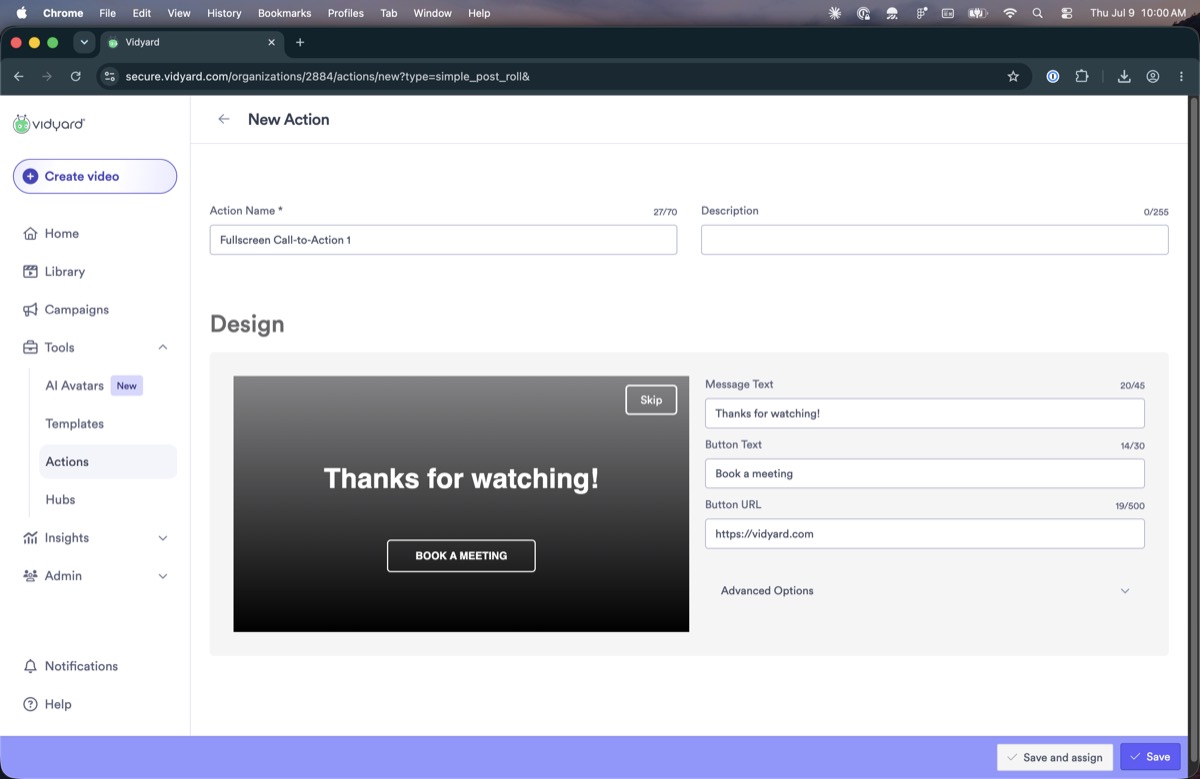Click the Vidyard logo
The width and height of the screenshot is (1200, 779).
click(49, 124)
